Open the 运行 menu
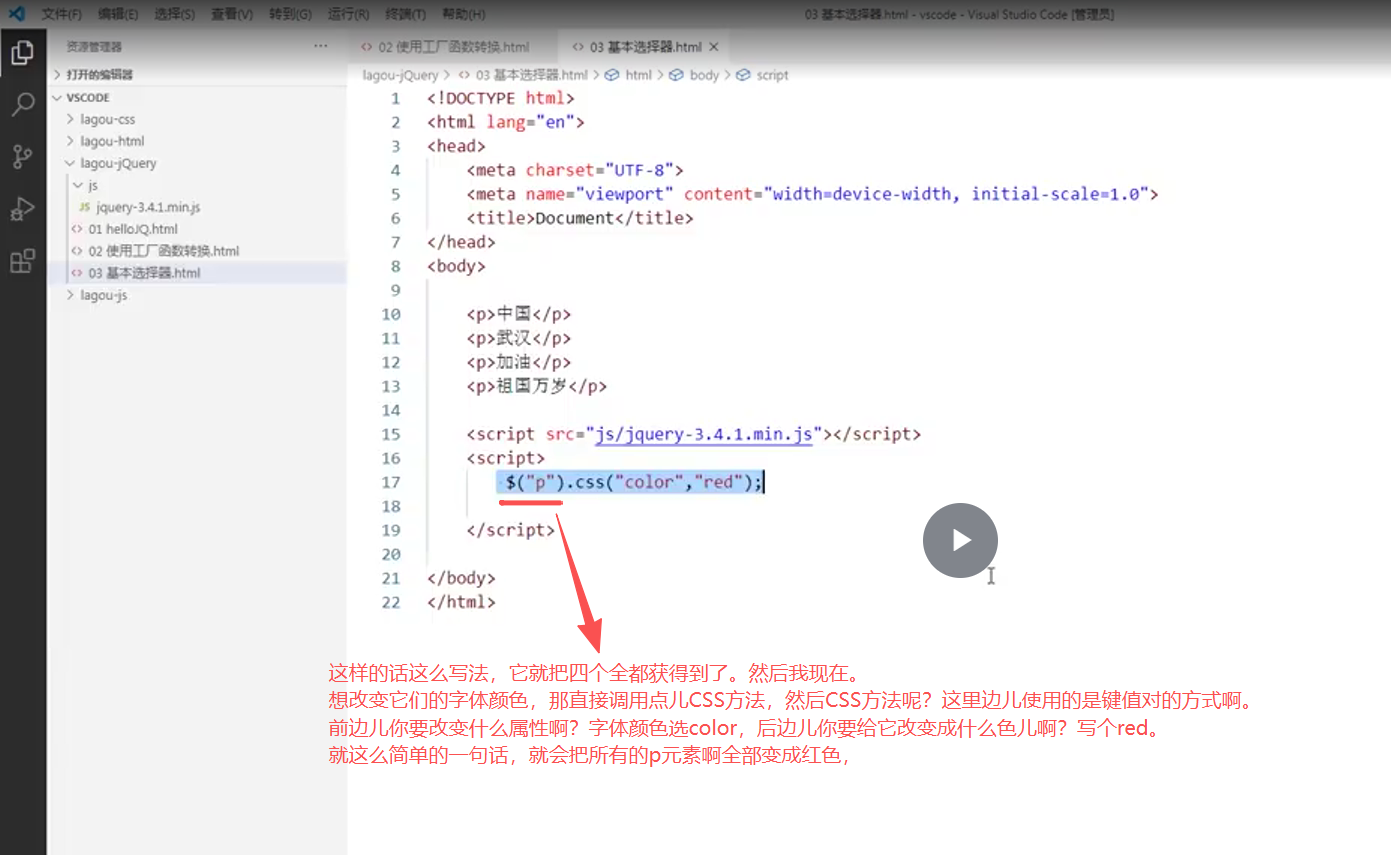 (347, 14)
